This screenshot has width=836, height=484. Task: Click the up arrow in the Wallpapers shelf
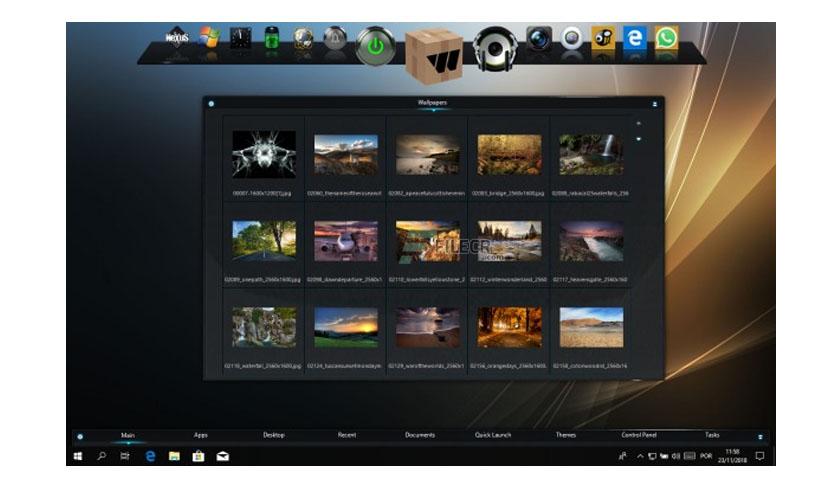point(638,124)
